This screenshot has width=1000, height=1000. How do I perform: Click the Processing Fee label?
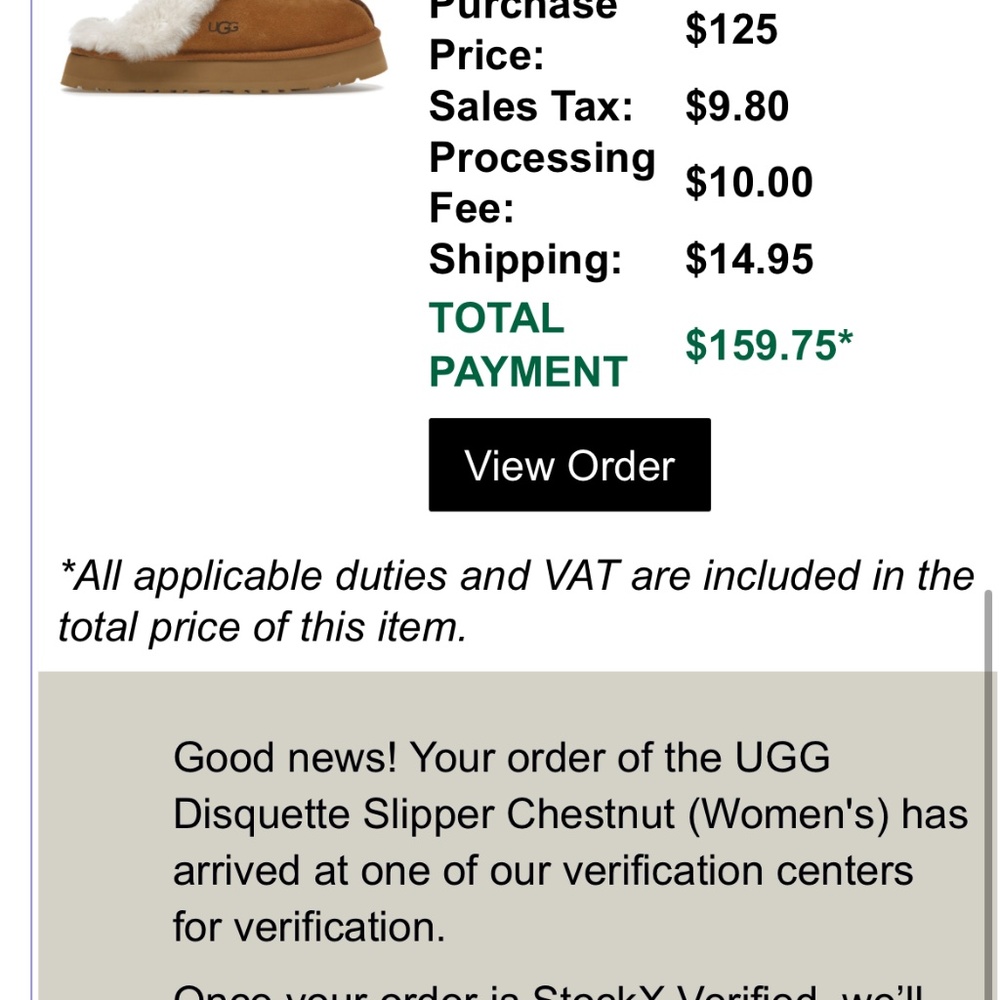(542, 182)
